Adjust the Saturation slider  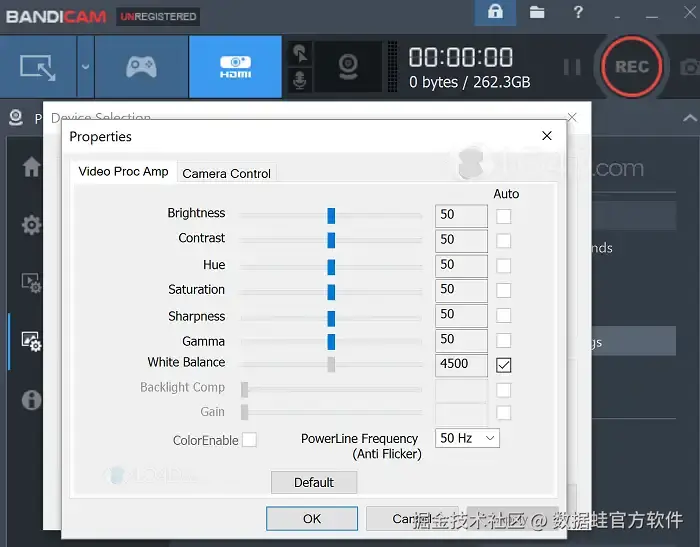point(331,292)
